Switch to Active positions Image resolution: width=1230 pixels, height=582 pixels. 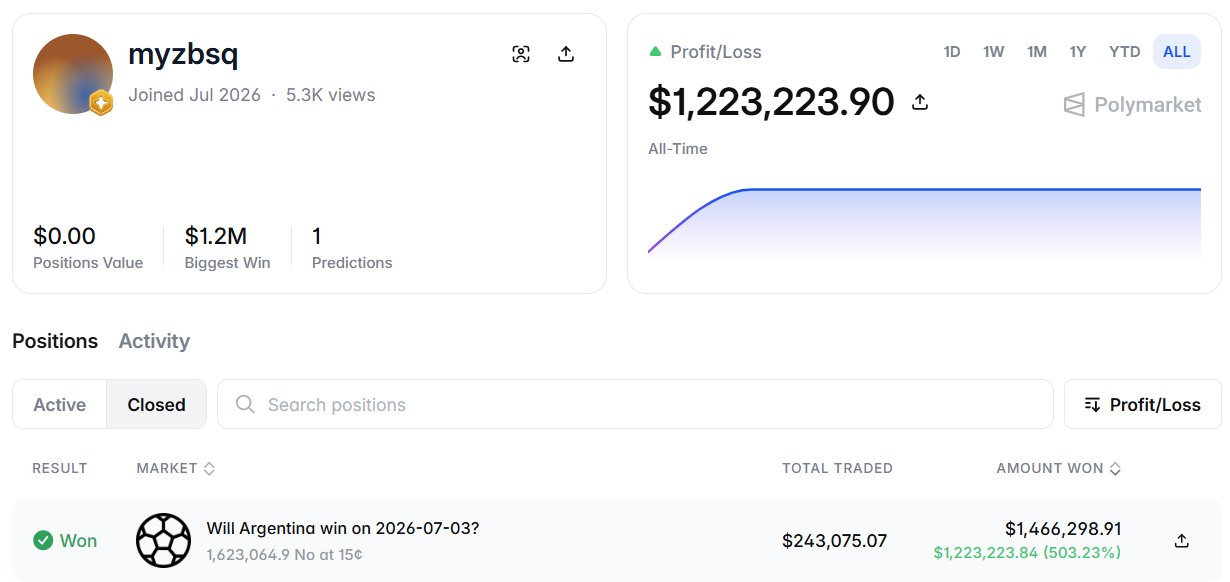tap(60, 405)
